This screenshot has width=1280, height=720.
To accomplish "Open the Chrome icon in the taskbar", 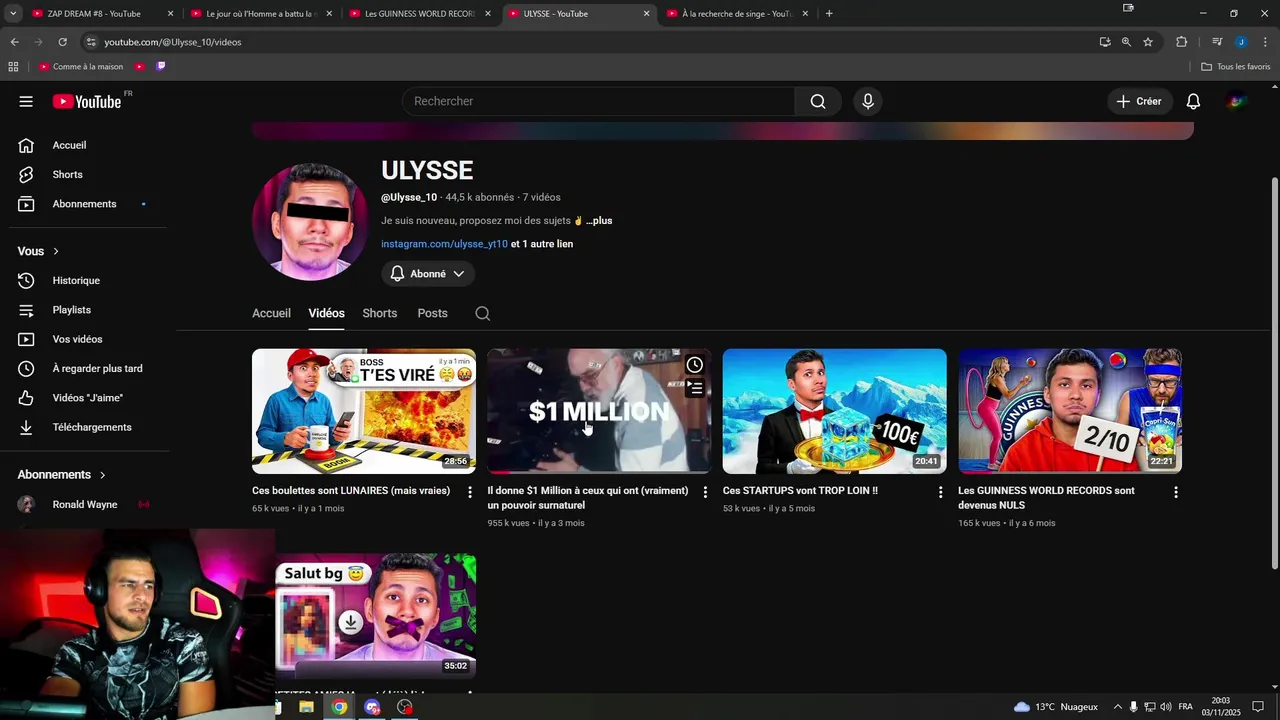I will point(340,707).
